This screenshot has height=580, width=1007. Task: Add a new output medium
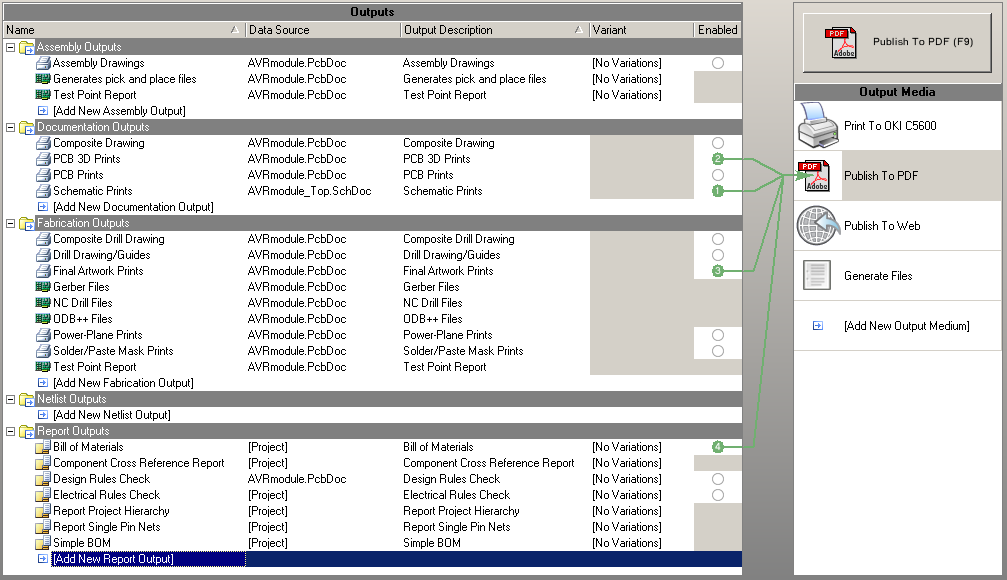pyautogui.click(x=906, y=326)
